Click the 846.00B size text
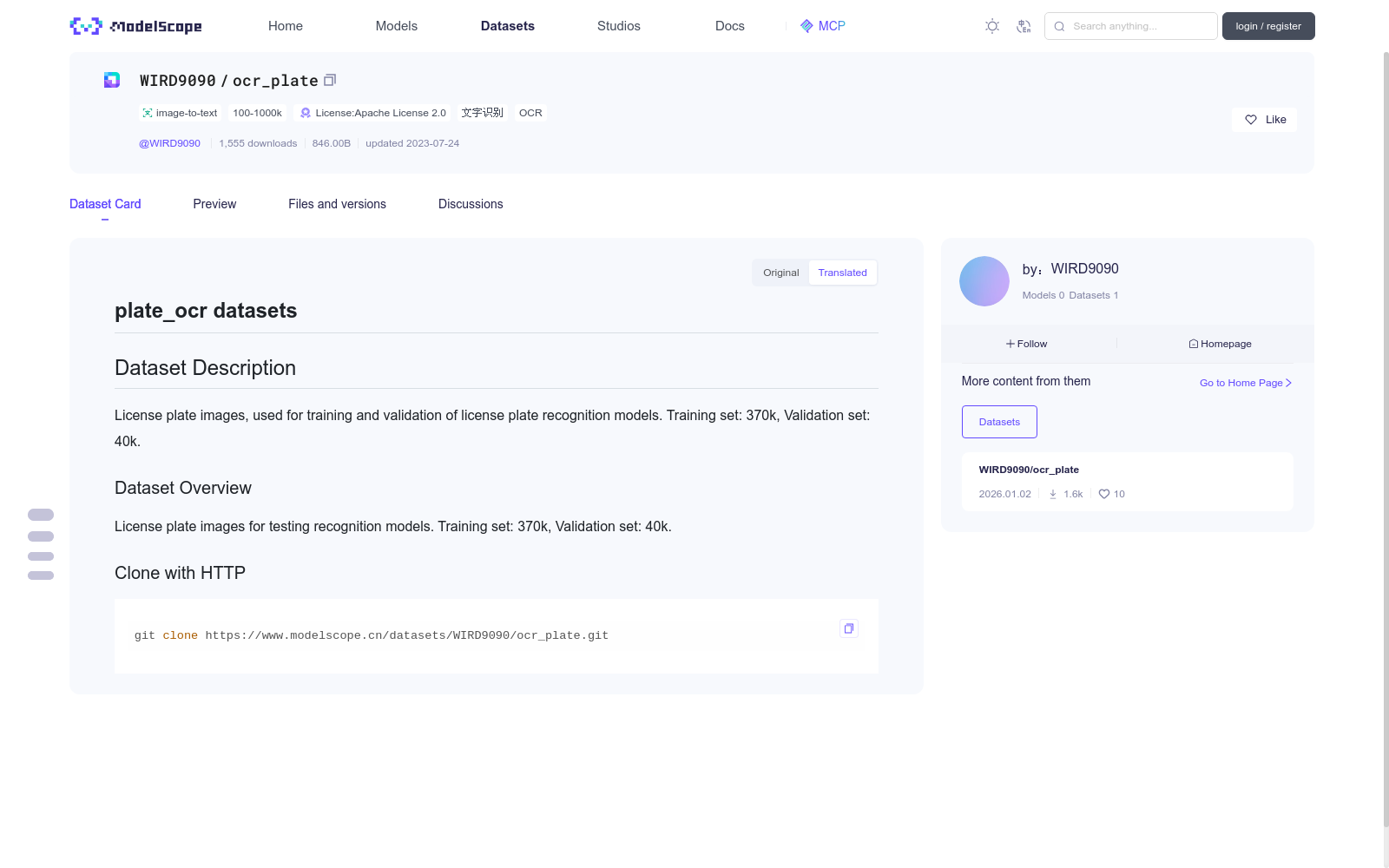 332,143
